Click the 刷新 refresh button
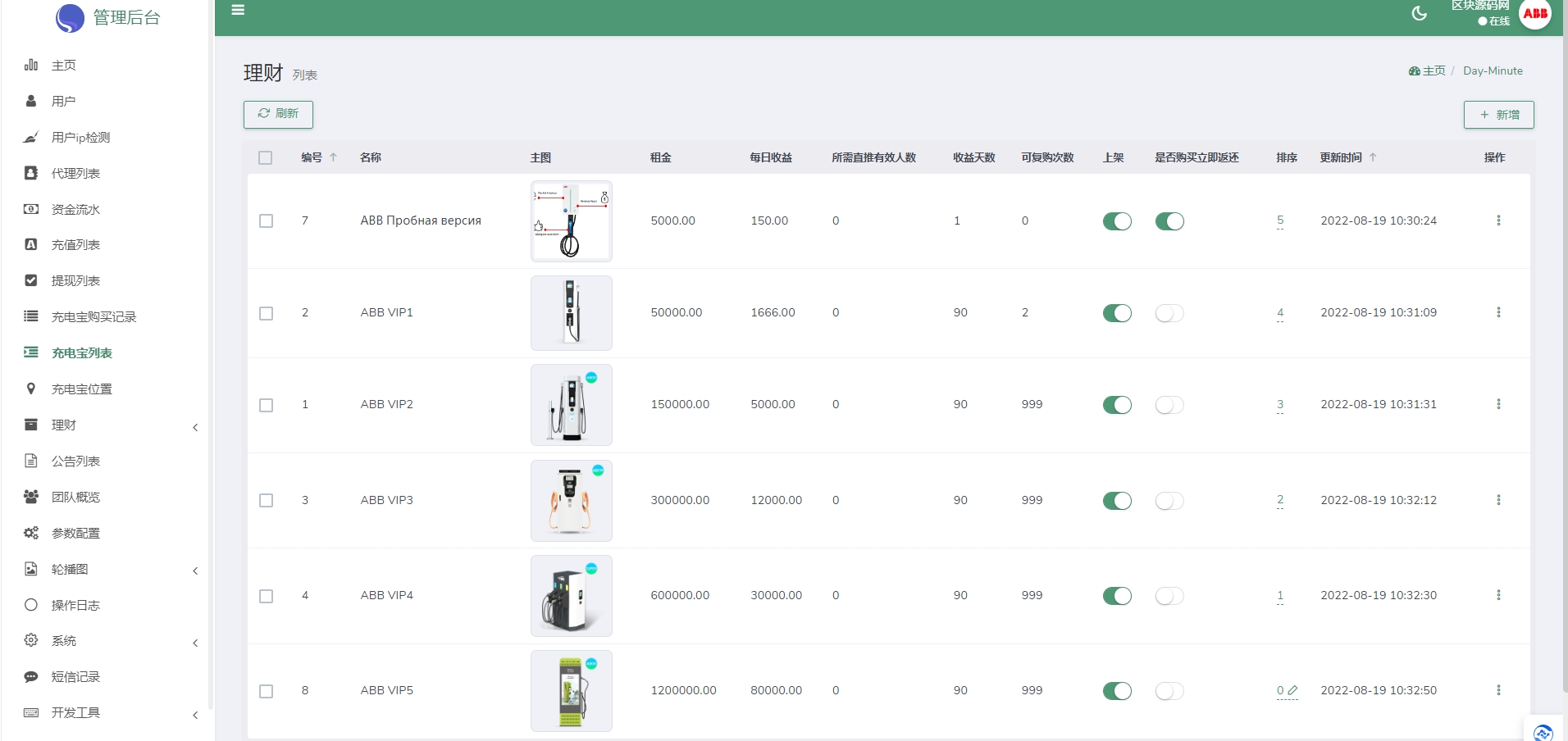 point(278,114)
